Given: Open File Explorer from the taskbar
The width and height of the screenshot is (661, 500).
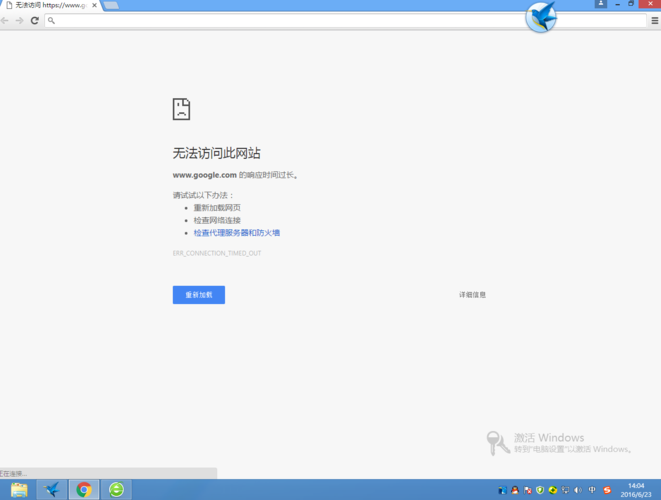Looking at the screenshot, I should coord(19,490).
